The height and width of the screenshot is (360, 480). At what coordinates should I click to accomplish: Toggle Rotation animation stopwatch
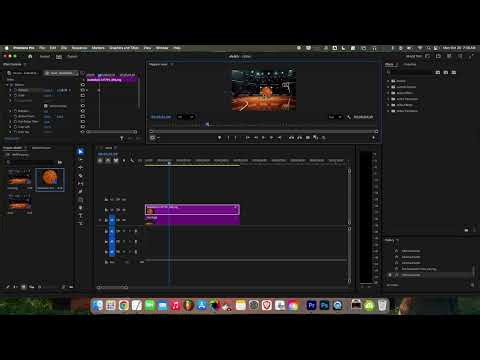click(x=15, y=111)
